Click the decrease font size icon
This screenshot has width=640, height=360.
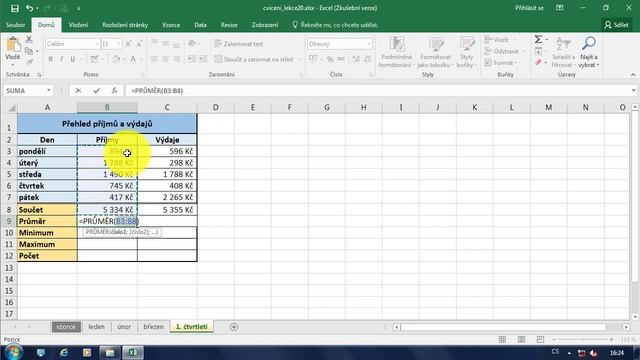(x=139, y=44)
